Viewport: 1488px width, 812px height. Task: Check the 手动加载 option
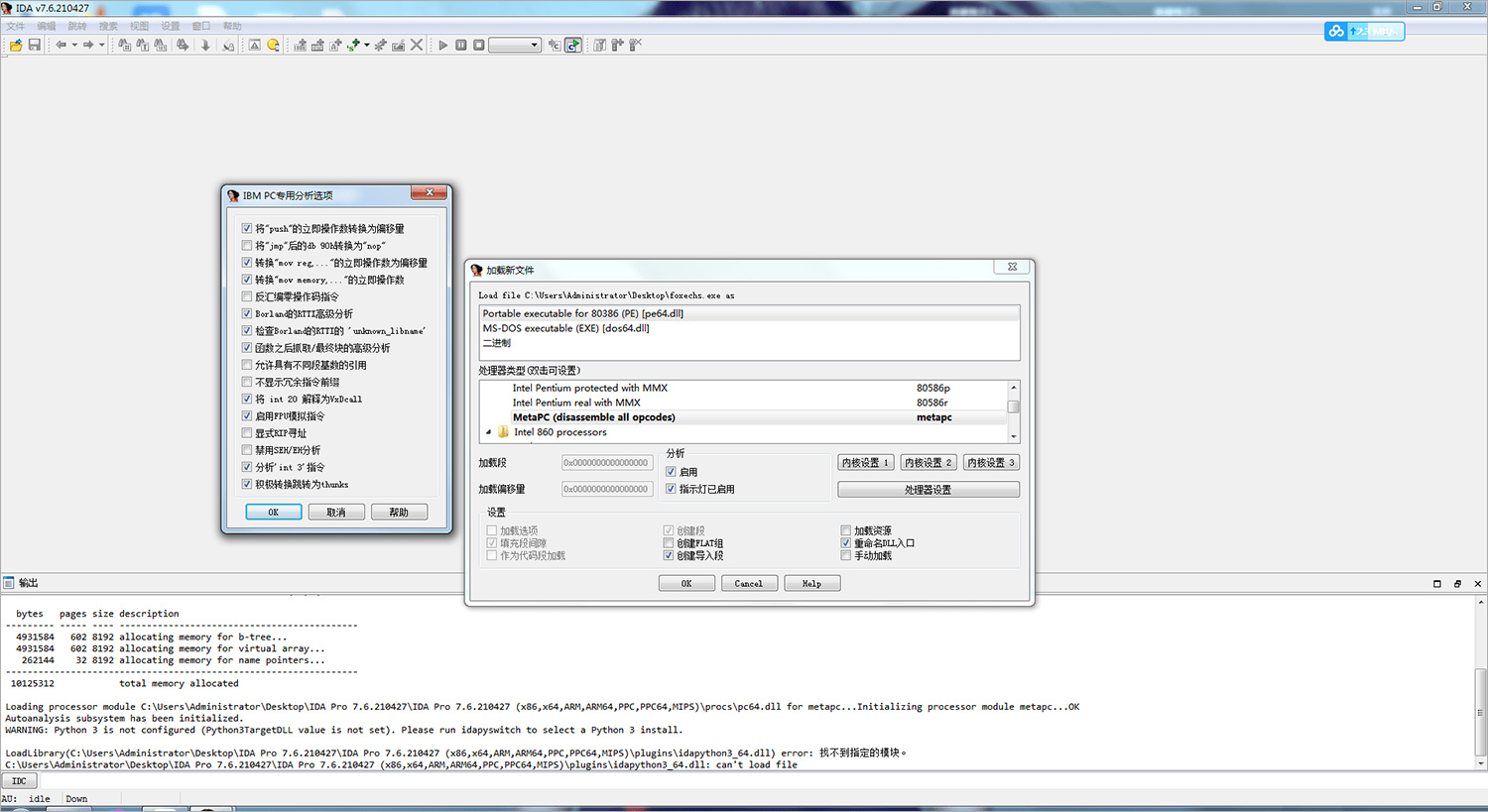(x=846, y=555)
